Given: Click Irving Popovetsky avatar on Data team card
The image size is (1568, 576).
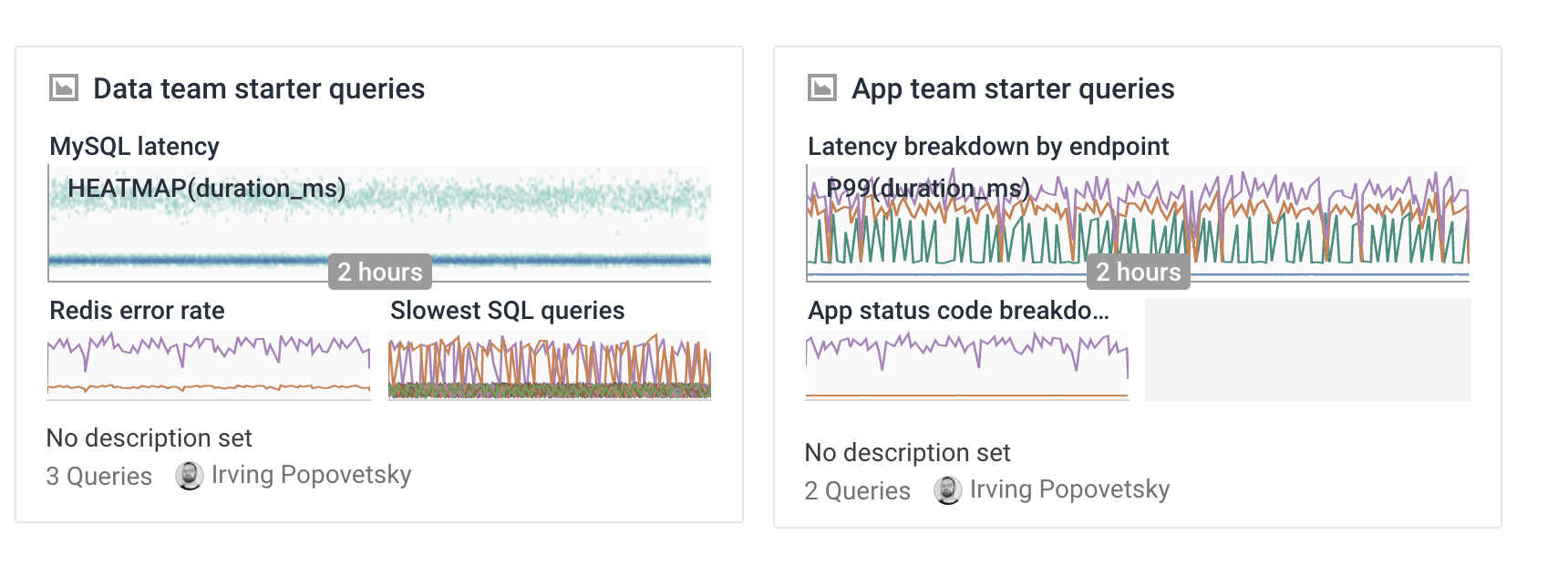Looking at the screenshot, I should (190, 476).
